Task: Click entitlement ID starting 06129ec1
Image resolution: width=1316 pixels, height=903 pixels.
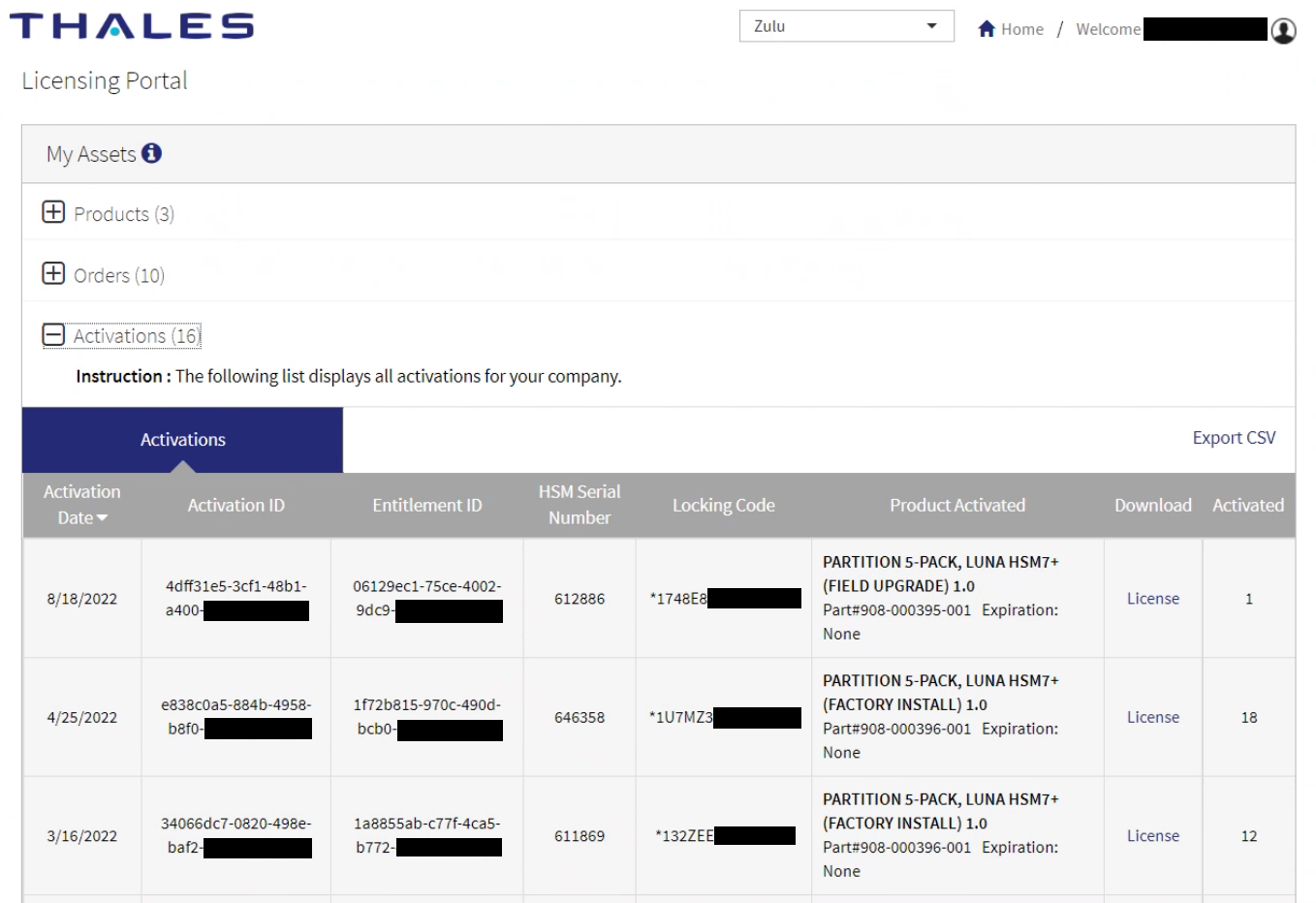Action: (427, 599)
